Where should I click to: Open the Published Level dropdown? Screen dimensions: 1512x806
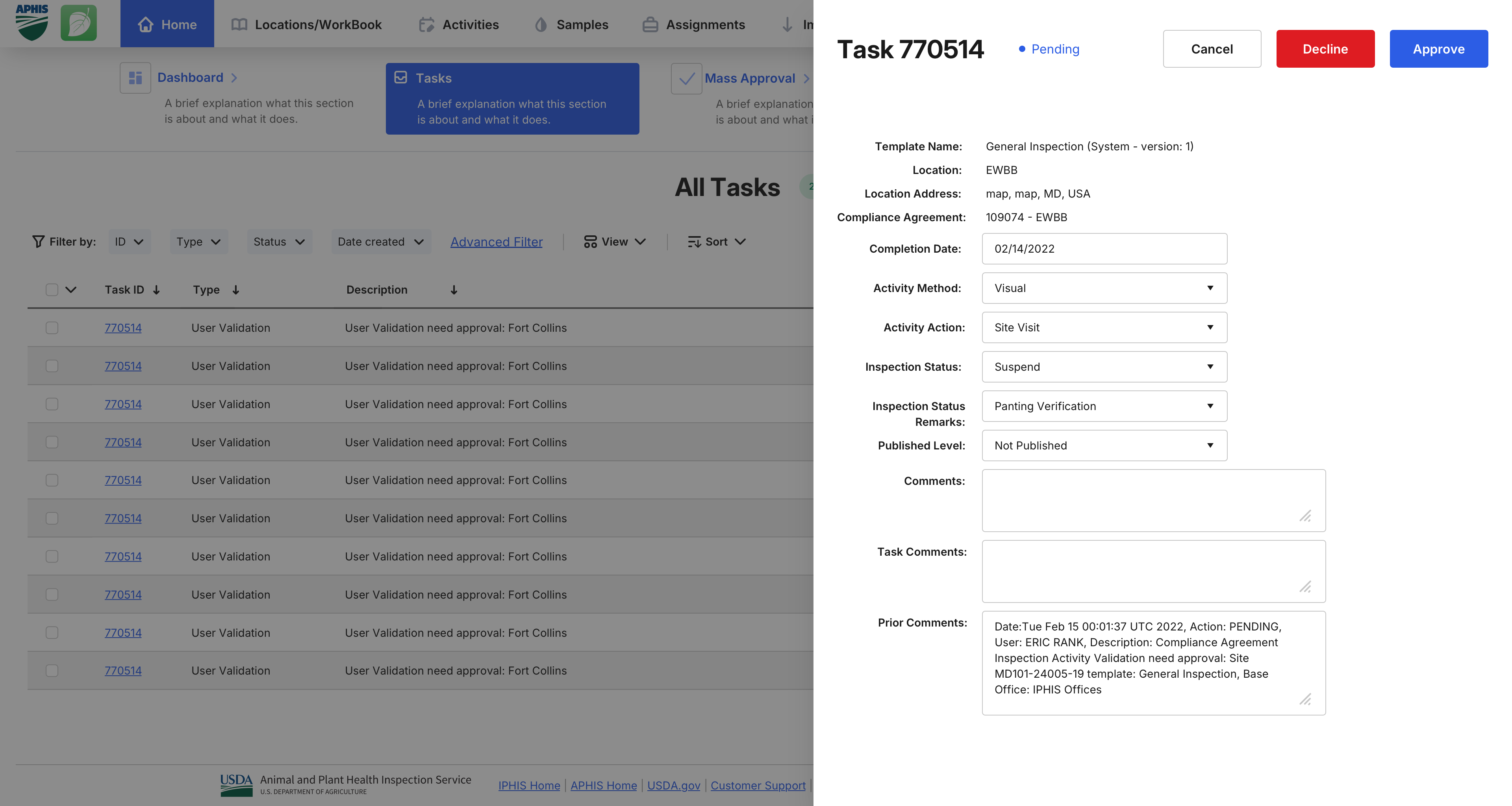(1103, 445)
